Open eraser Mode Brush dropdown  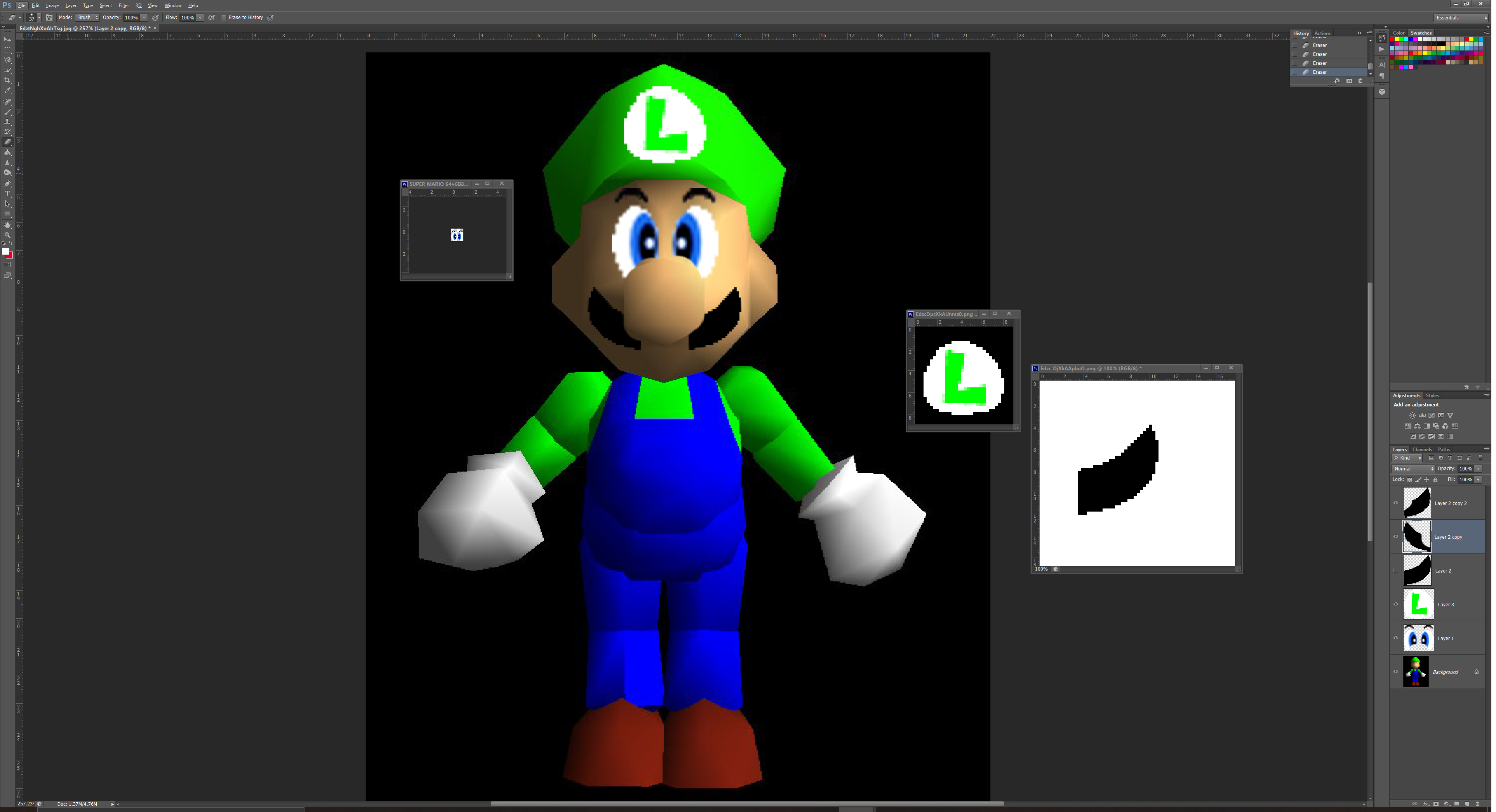coord(87,17)
